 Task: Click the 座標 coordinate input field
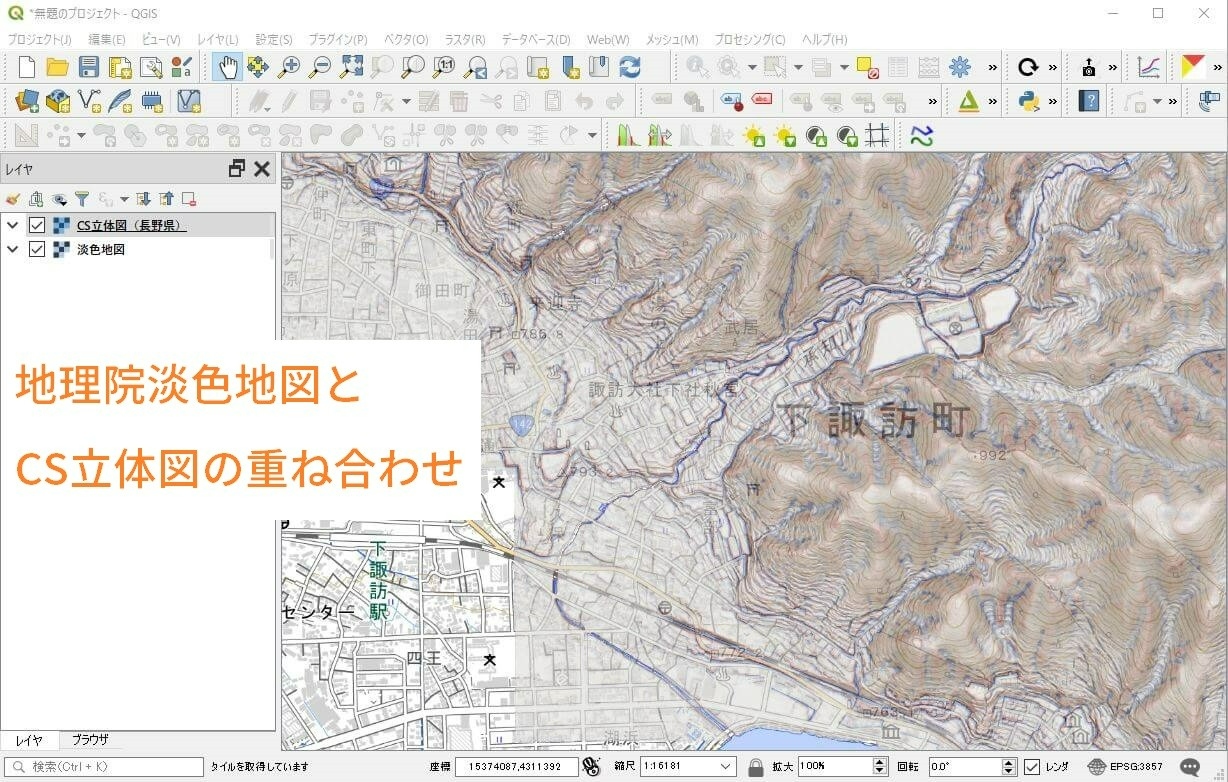pos(516,767)
